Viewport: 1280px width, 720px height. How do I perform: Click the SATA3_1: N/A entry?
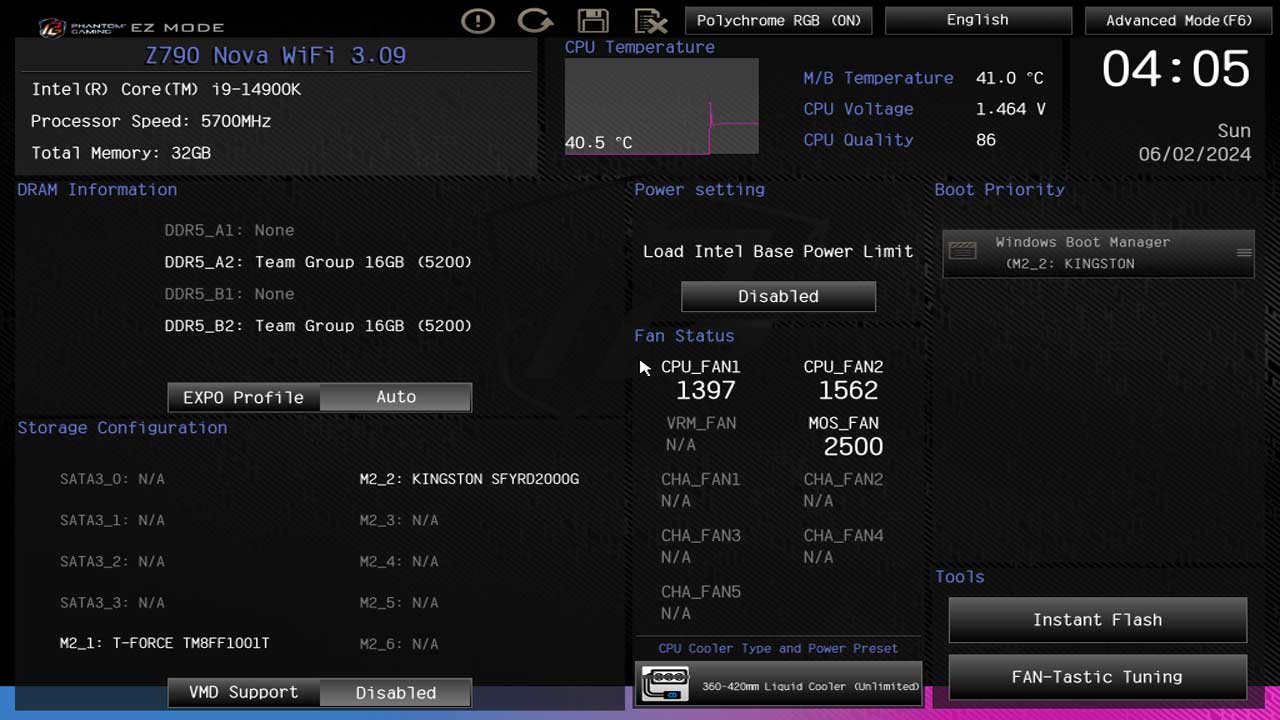coord(112,520)
